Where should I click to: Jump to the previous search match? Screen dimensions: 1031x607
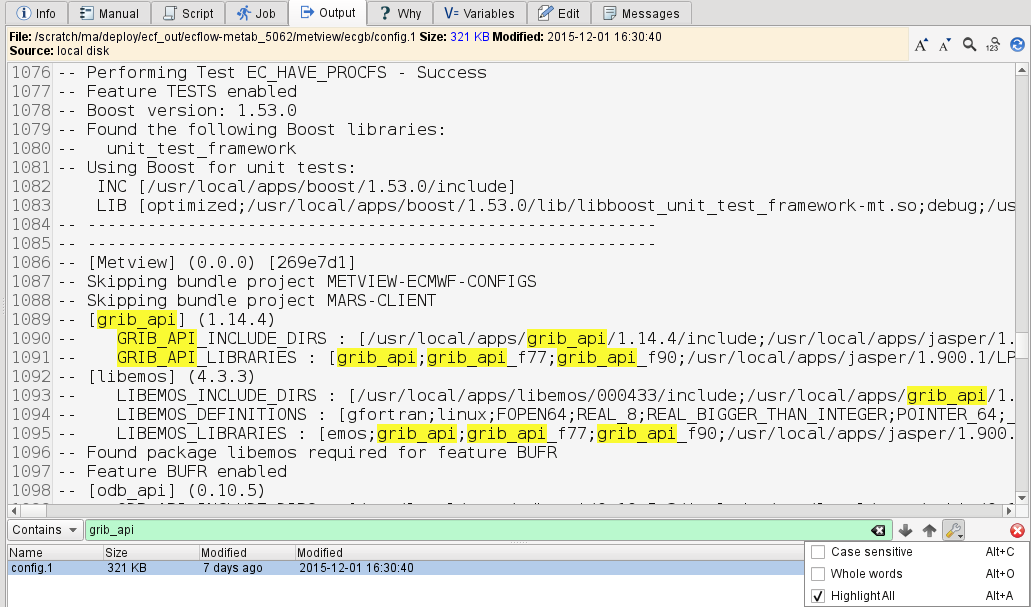(929, 531)
